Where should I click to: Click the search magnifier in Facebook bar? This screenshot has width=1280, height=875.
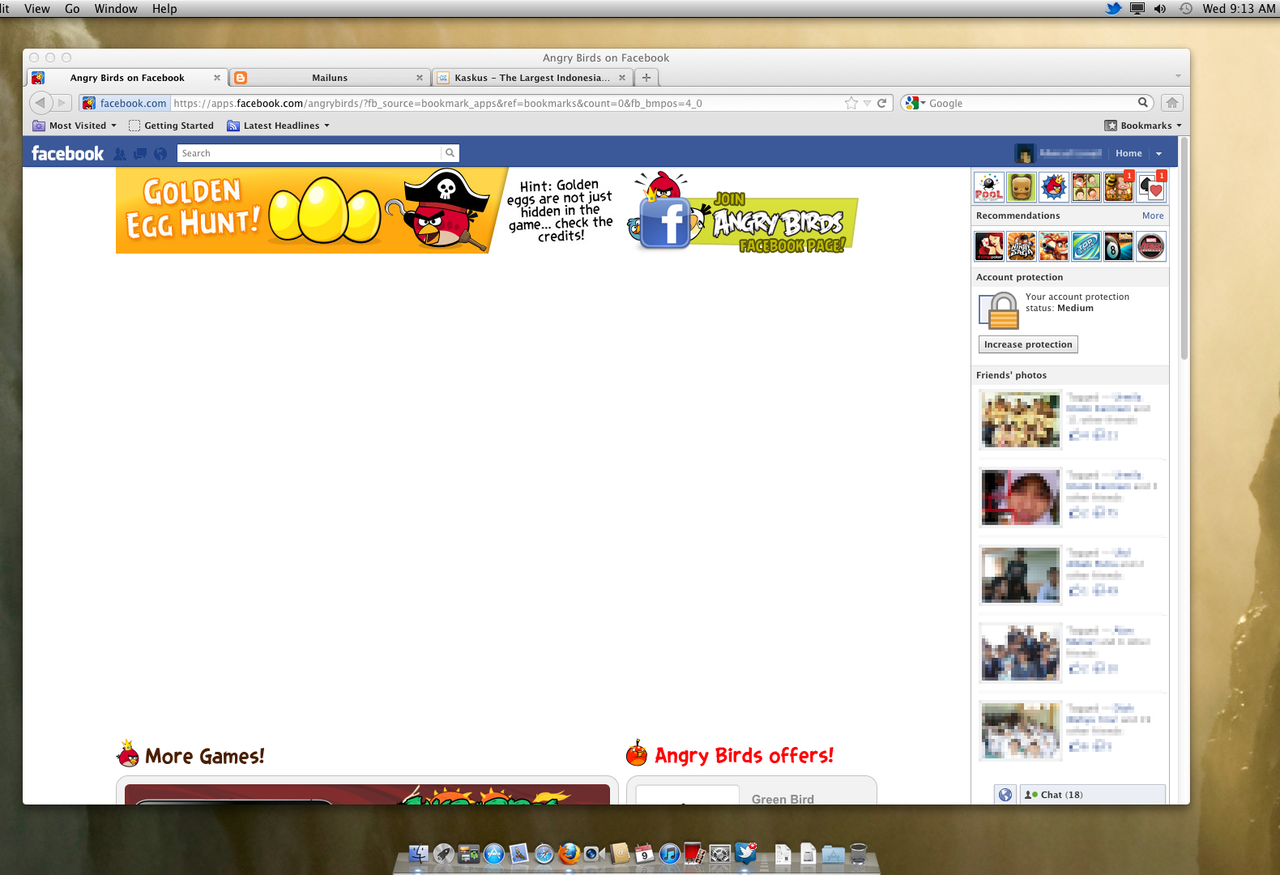click(x=450, y=153)
